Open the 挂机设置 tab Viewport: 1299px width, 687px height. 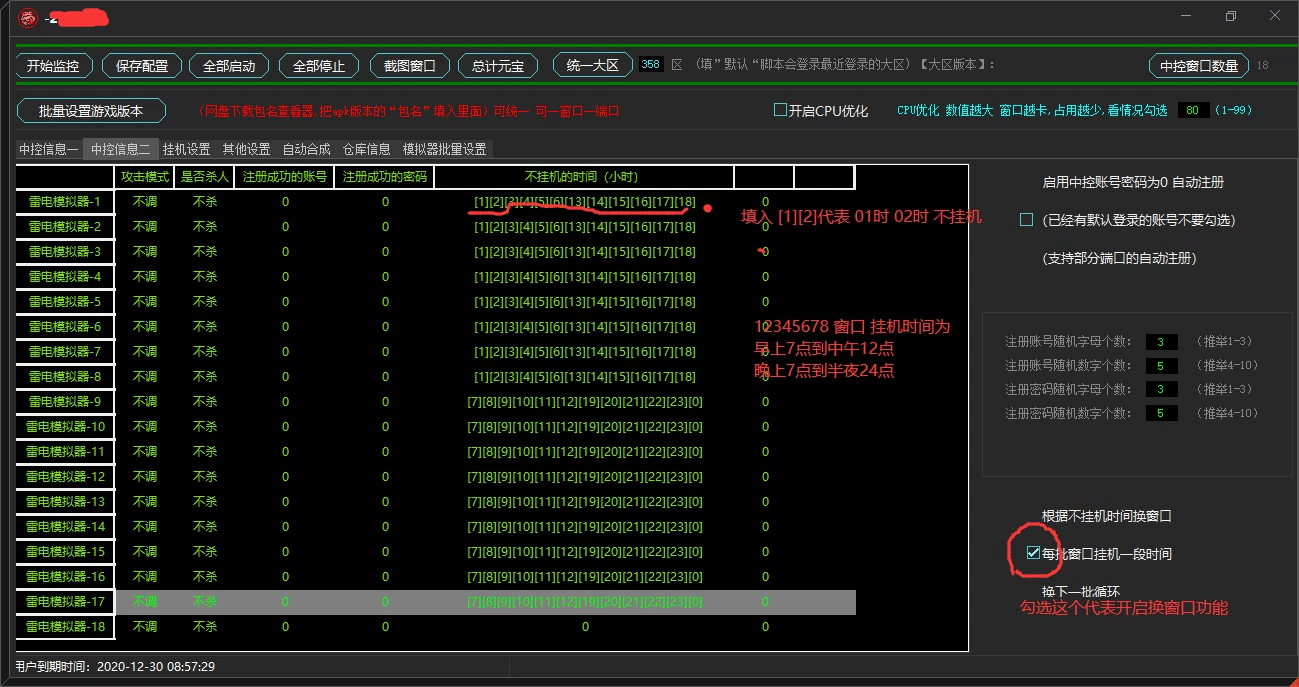187,149
